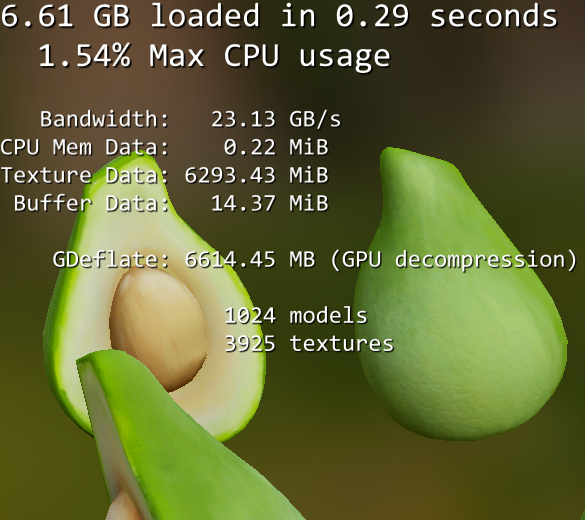Click the '1024 models' count

[296, 316]
